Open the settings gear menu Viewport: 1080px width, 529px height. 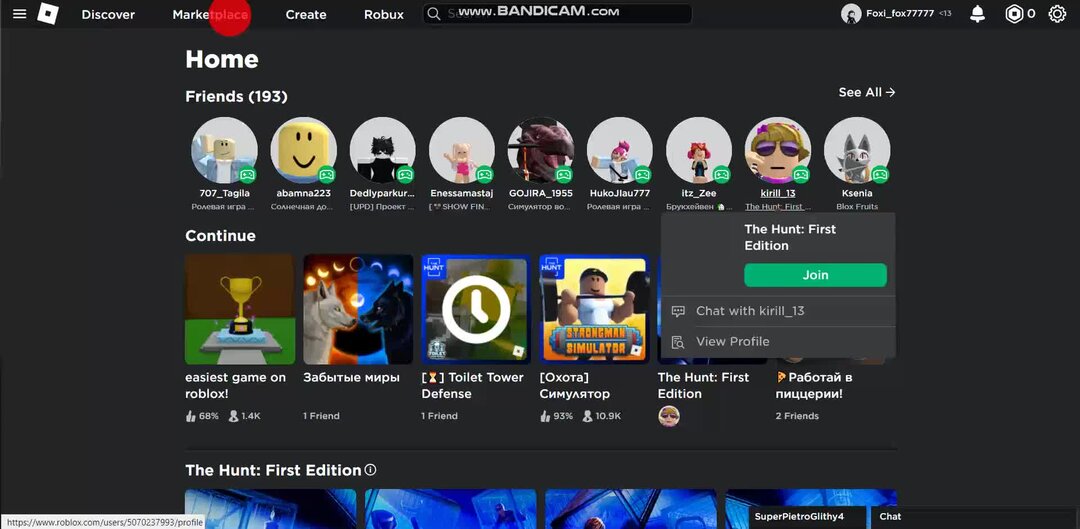coord(1057,14)
